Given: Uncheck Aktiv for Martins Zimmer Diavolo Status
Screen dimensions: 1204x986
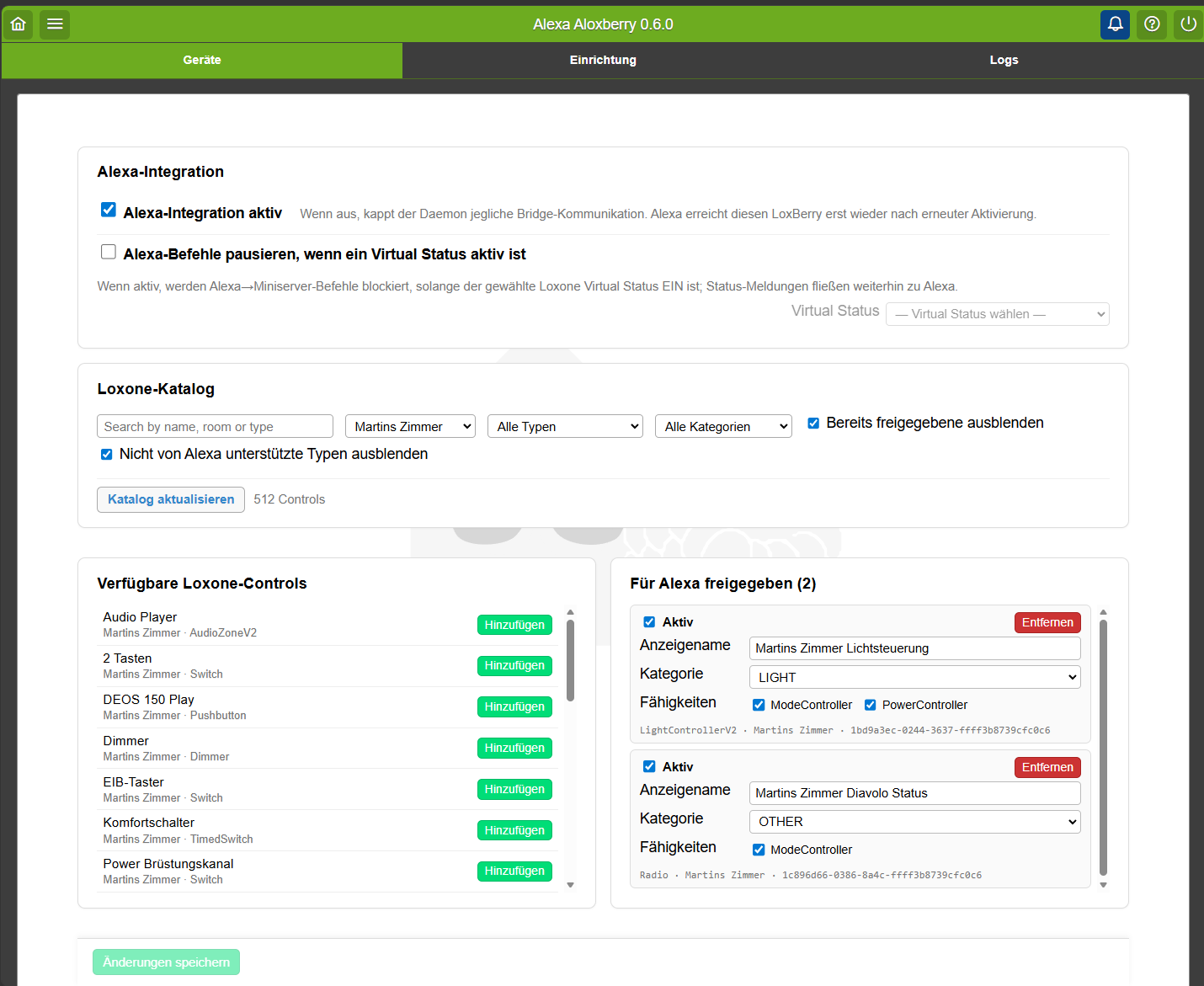Looking at the screenshot, I should pos(649,767).
